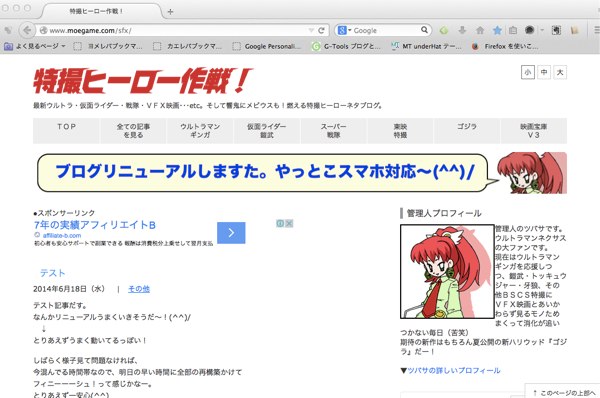Close the ad with the X icon
600x398 pixels.
click(x=289, y=223)
